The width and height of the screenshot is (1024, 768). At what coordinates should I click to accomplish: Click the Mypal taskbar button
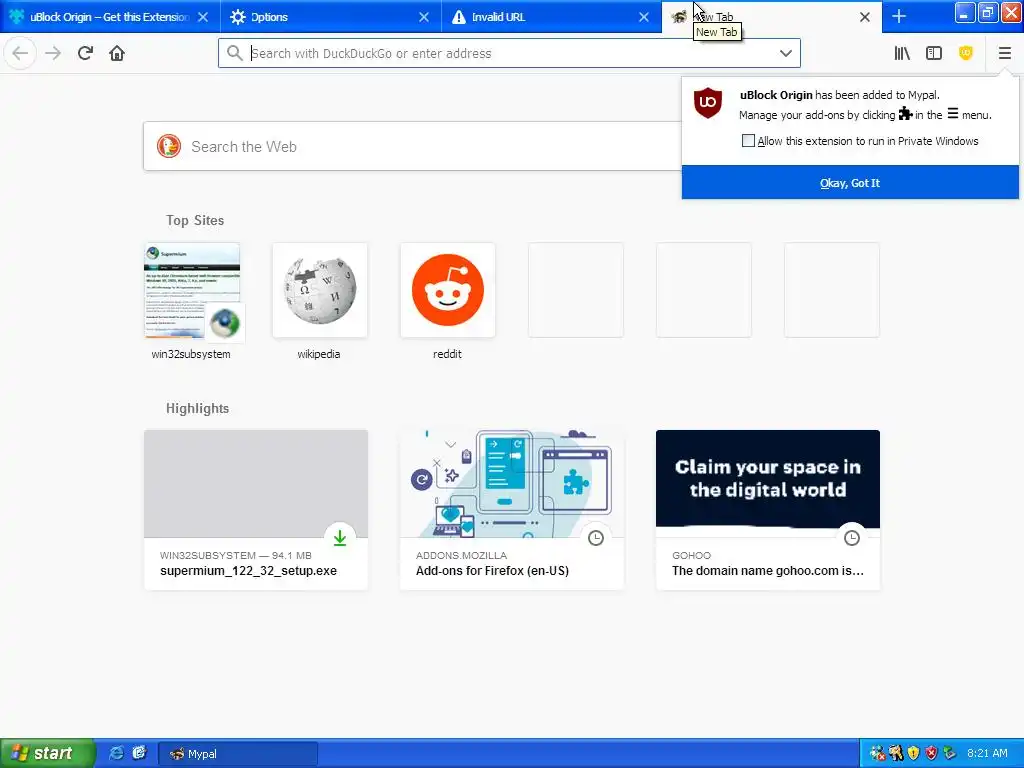(x=238, y=754)
